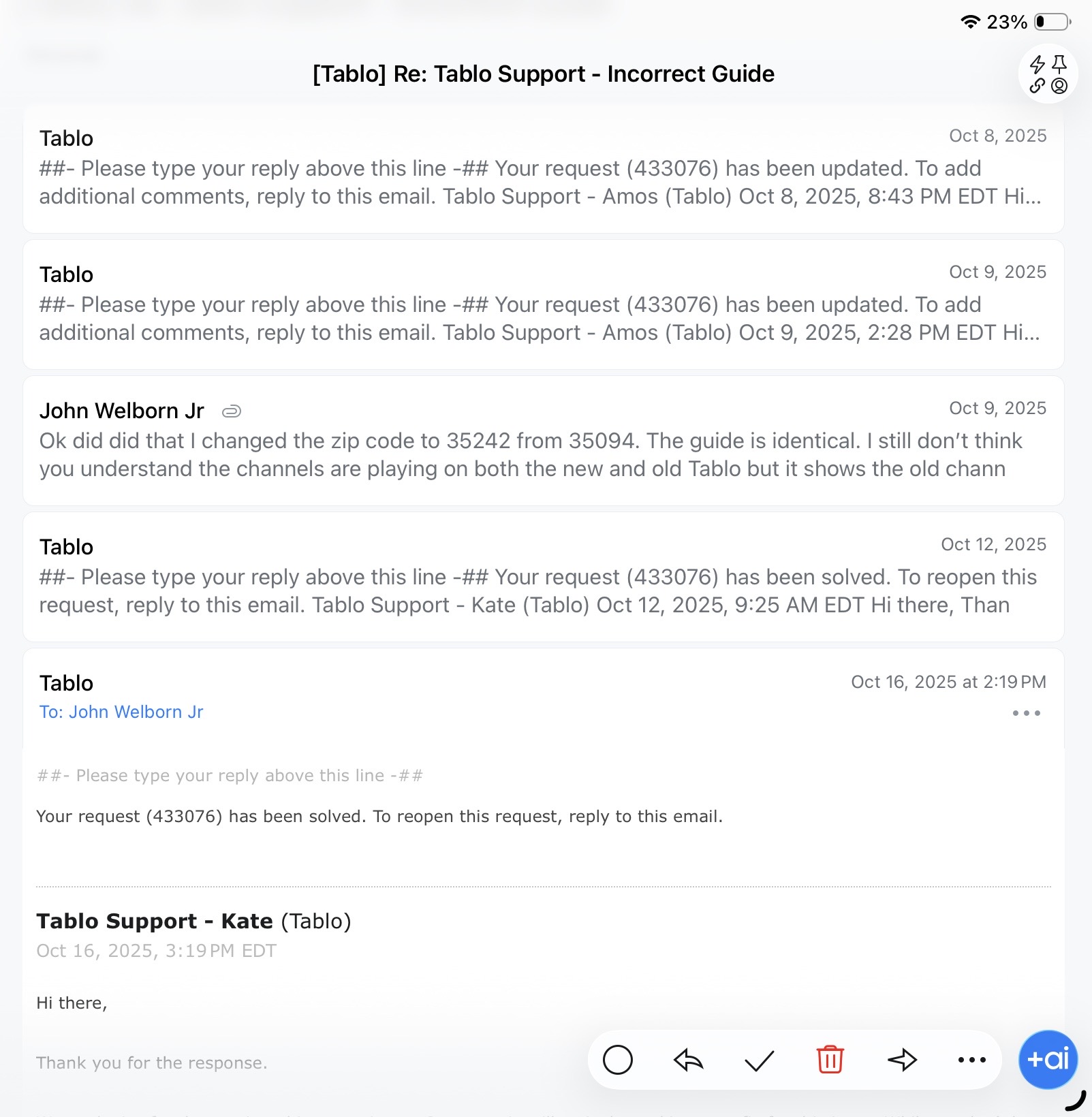The height and width of the screenshot is (1117, 1092).
Task: Tap the thread subject title Incorrect Guide
Action: coord(544,74)
